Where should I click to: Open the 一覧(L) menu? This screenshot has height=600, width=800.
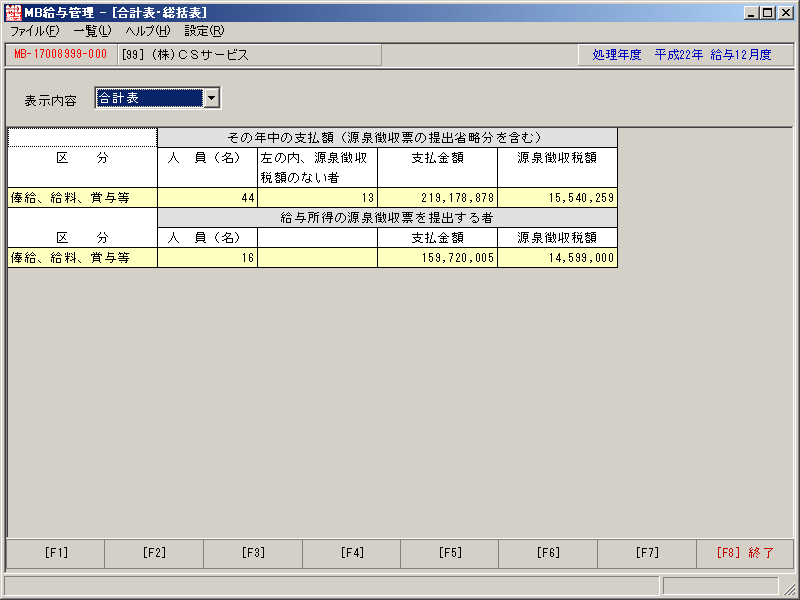click(x=92, y=31)
